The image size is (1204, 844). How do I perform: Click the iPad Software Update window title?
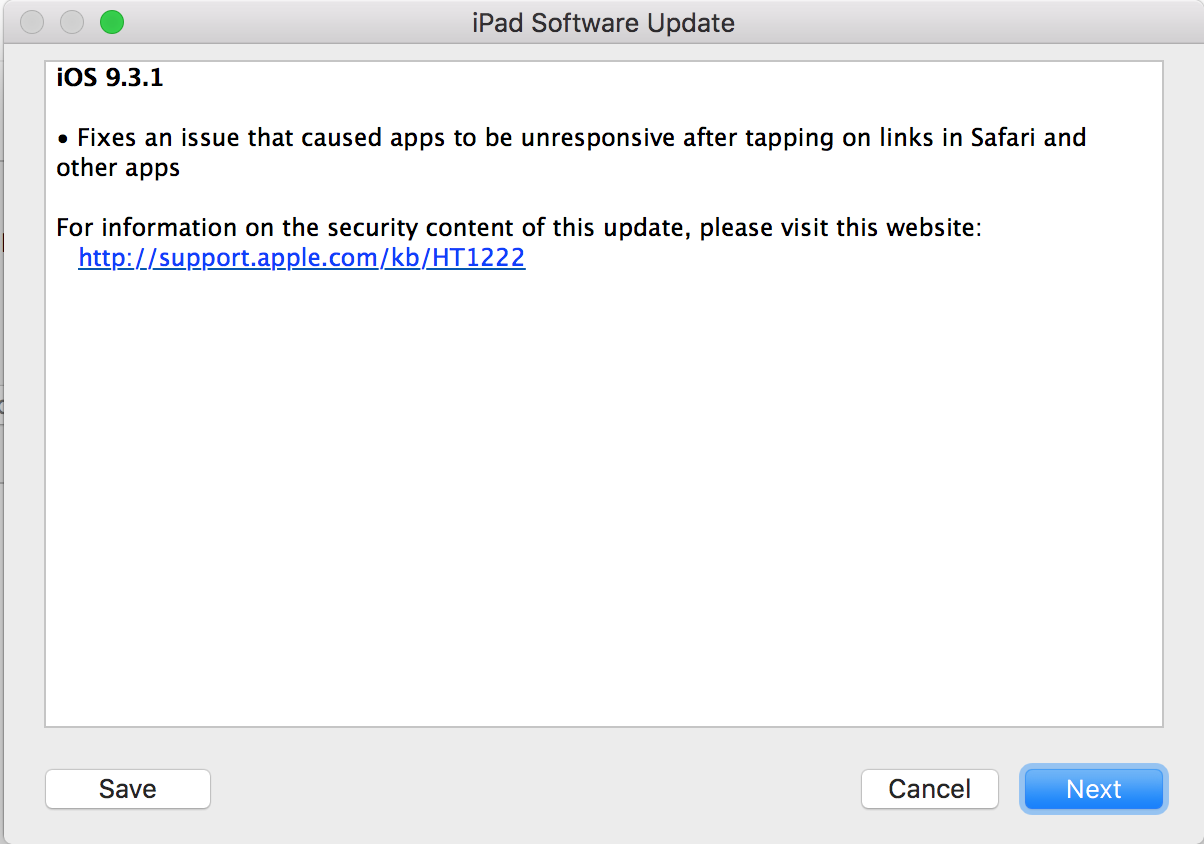(x=603, y=23)
